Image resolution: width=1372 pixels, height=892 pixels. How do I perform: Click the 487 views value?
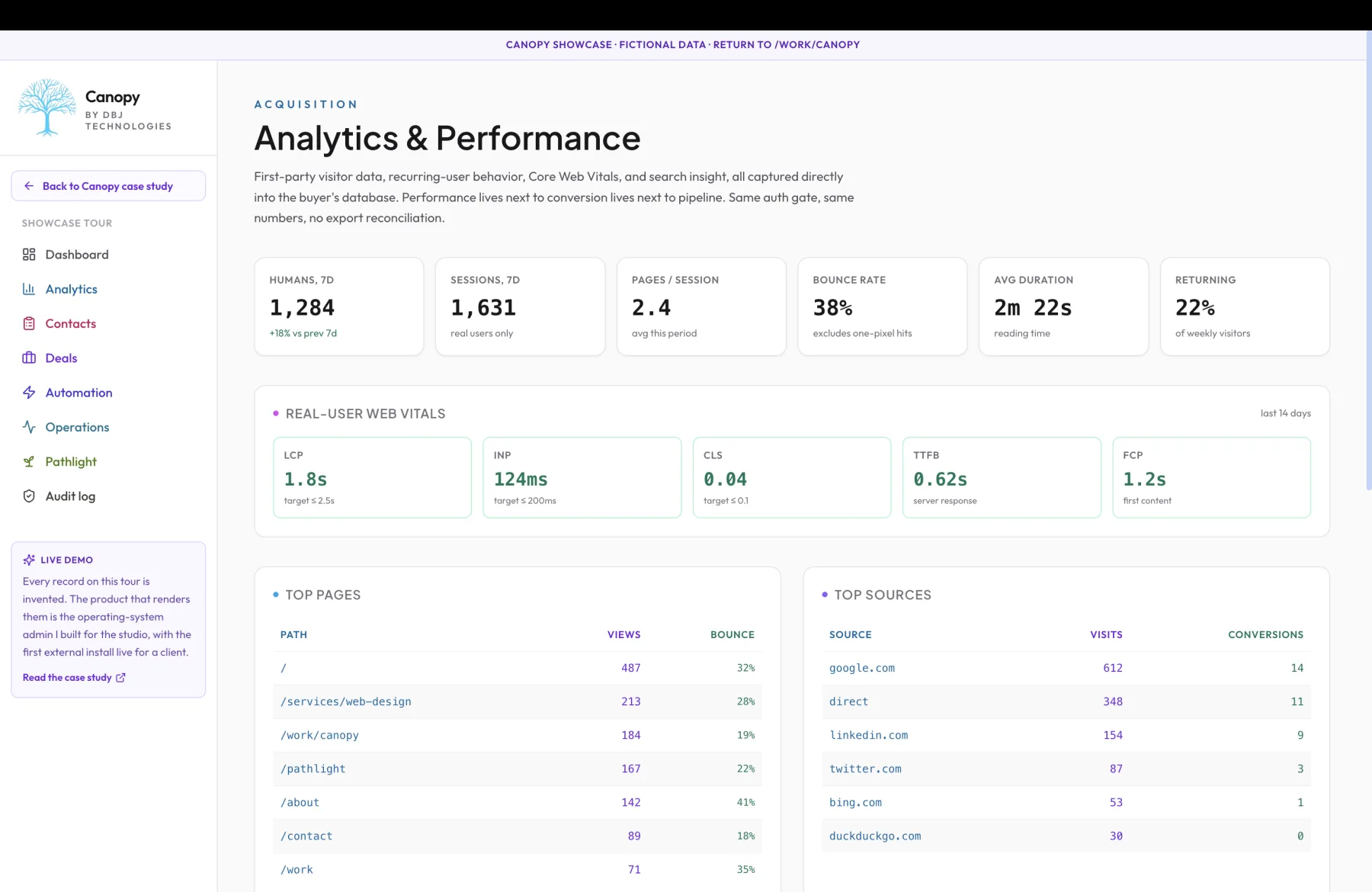click(x=630, y=668)
